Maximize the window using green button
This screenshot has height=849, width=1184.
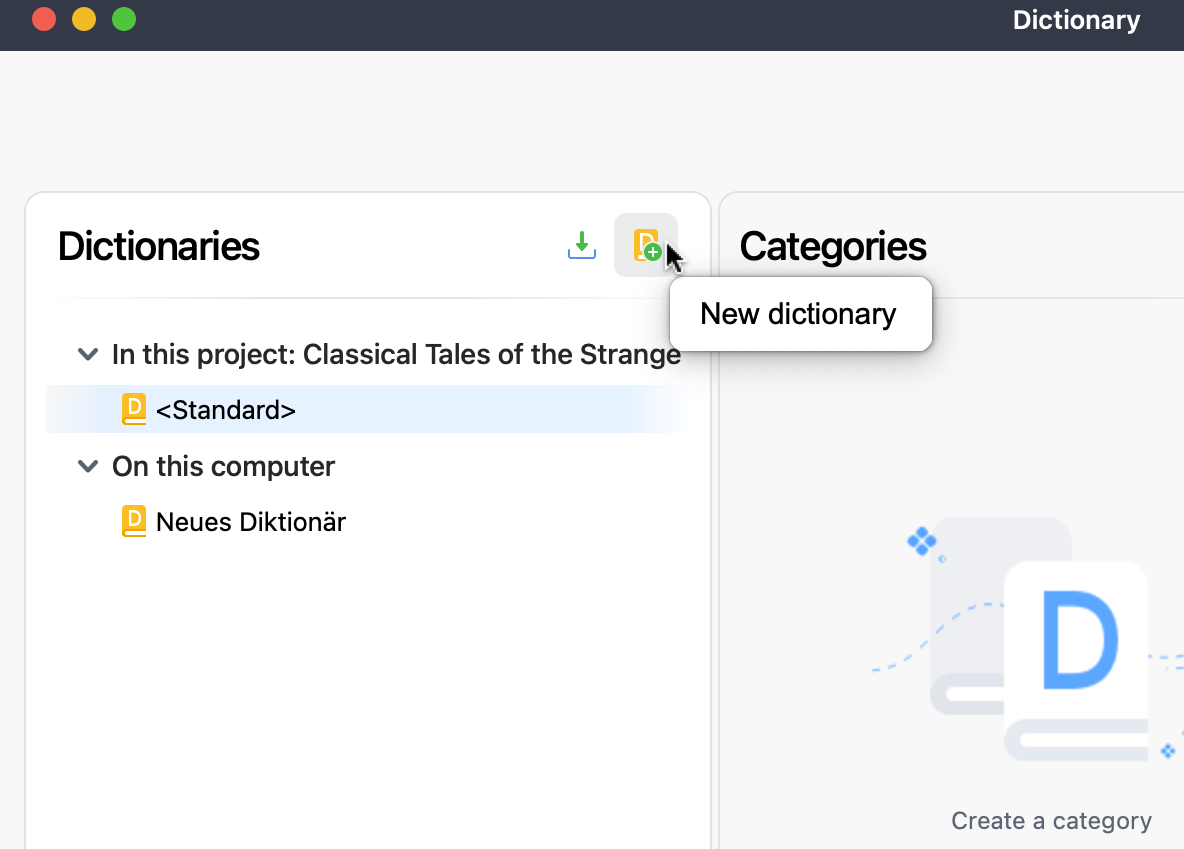(x=124, y=19)
